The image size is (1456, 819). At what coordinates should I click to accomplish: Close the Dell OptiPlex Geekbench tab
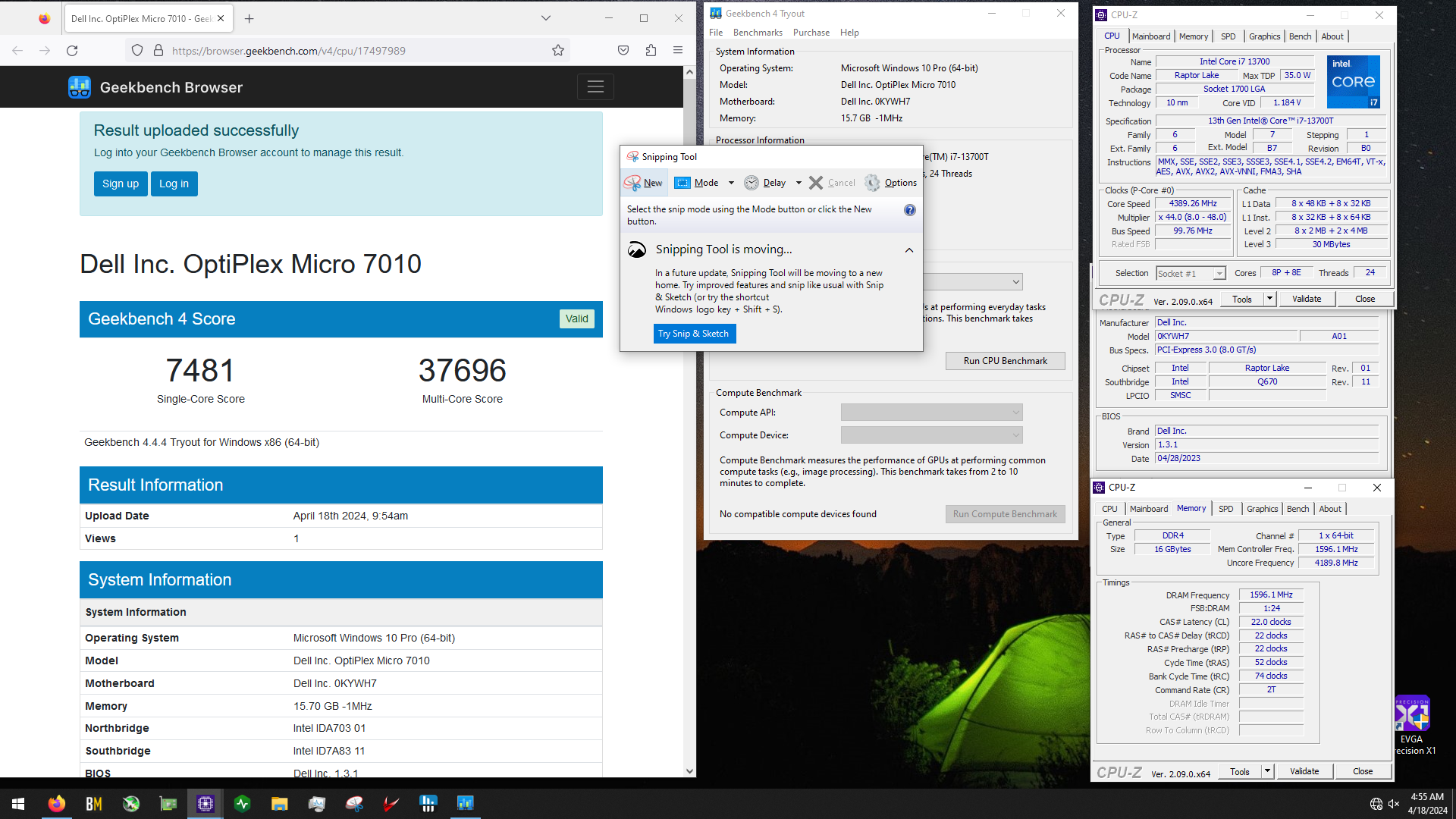pos(221,18)
